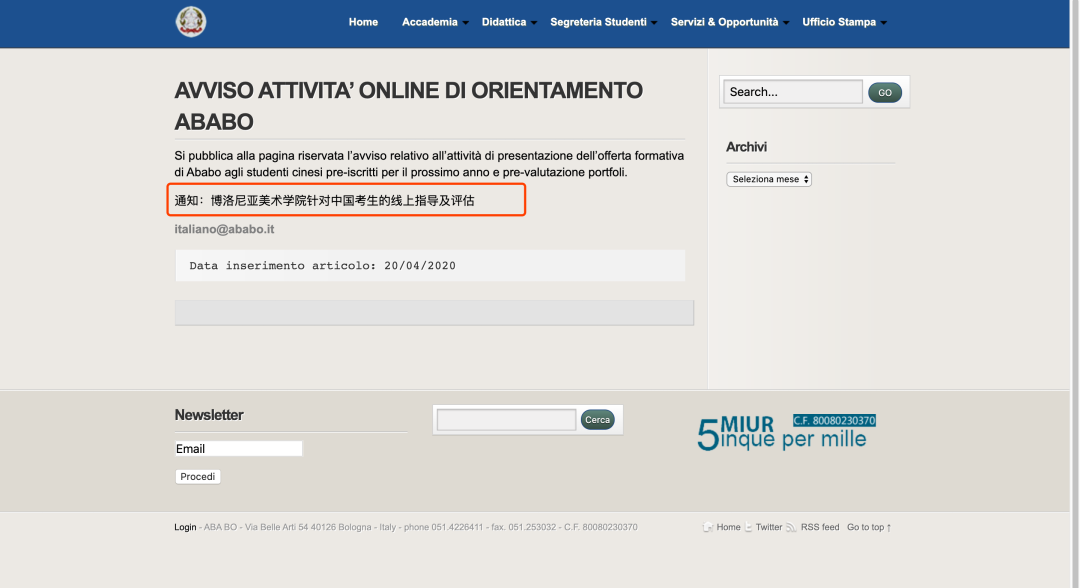Viewport: 1080px width, 588px height.
Task: Click the footer Home icon
Action: coord(707,527)
